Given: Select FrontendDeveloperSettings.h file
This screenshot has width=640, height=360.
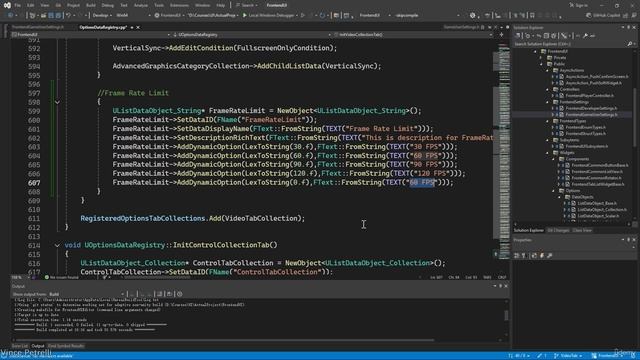Looking at the screenshot, I should [591, 108].
